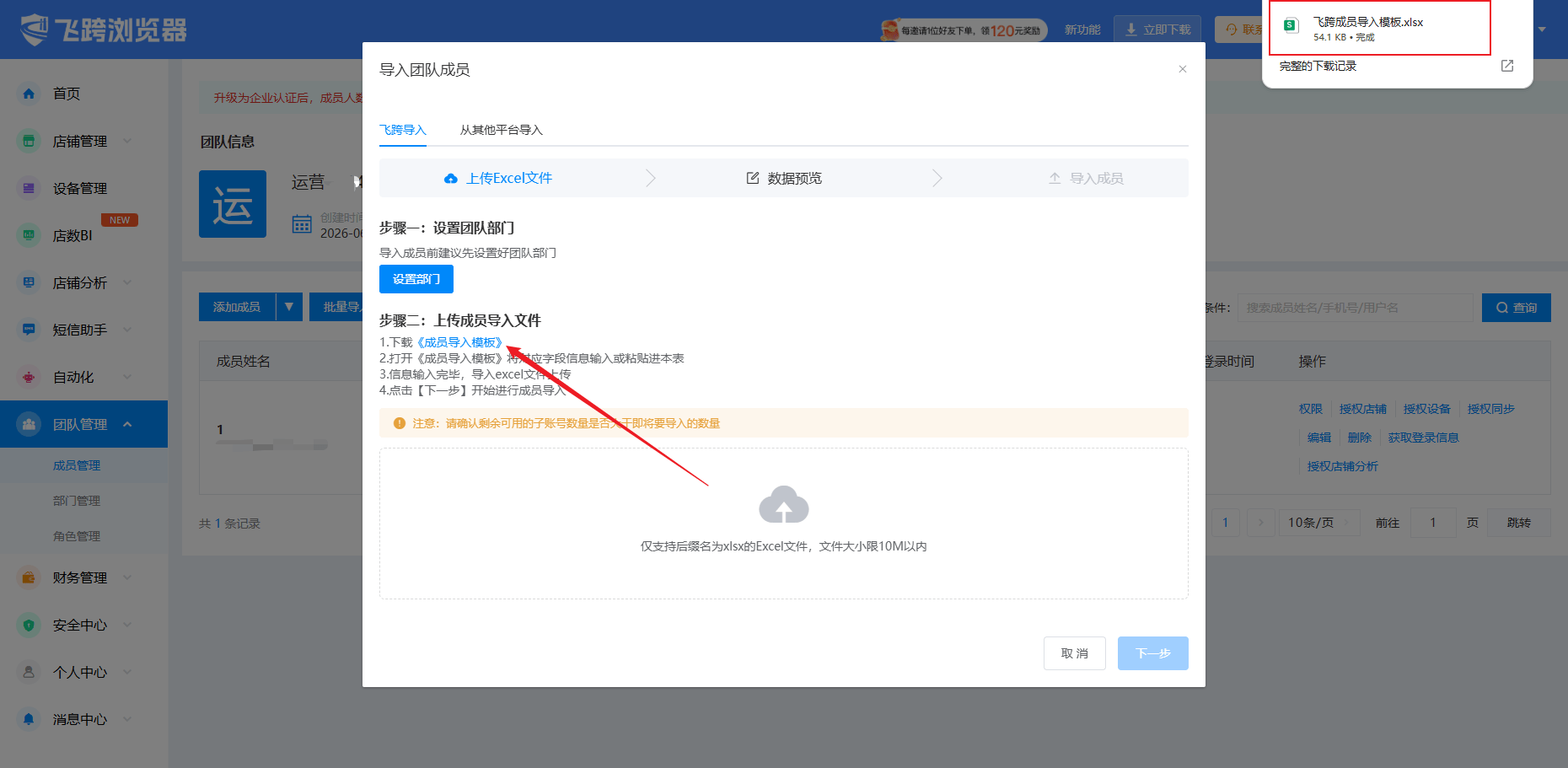Download the 《成员导入模板》 link

point(460,342)
